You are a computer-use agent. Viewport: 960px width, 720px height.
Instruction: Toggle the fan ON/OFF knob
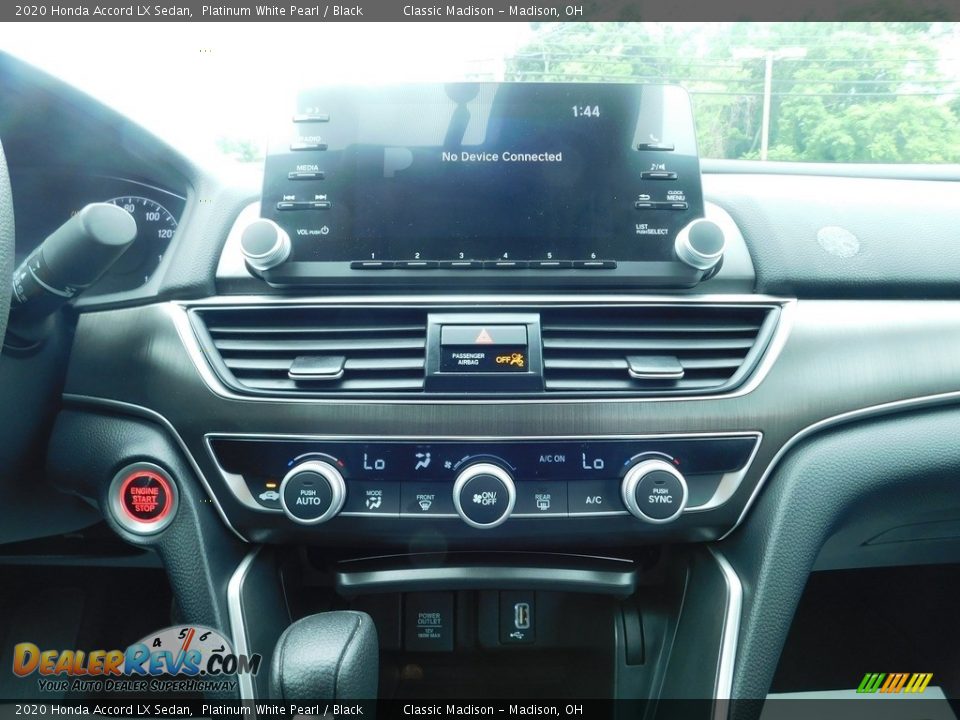click(x=484, y=495)
